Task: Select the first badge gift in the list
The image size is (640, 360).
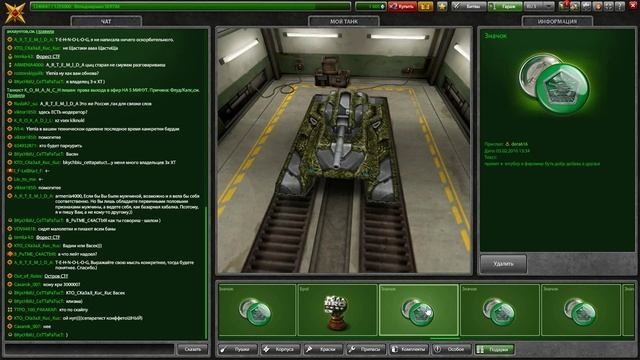Action: (x=257, y=310)
